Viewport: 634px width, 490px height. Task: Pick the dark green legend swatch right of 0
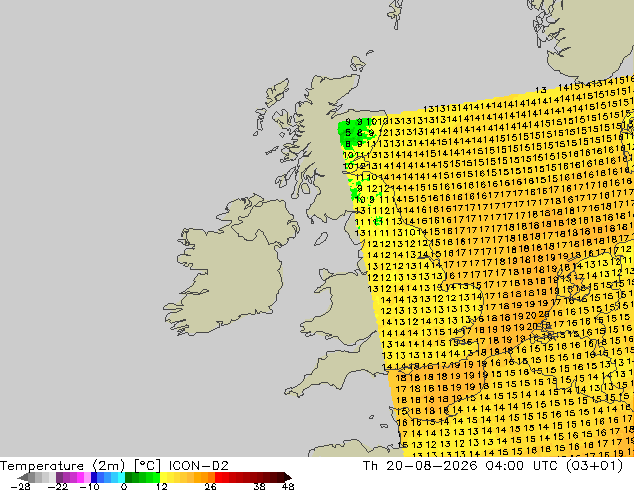tap(128, 477)
